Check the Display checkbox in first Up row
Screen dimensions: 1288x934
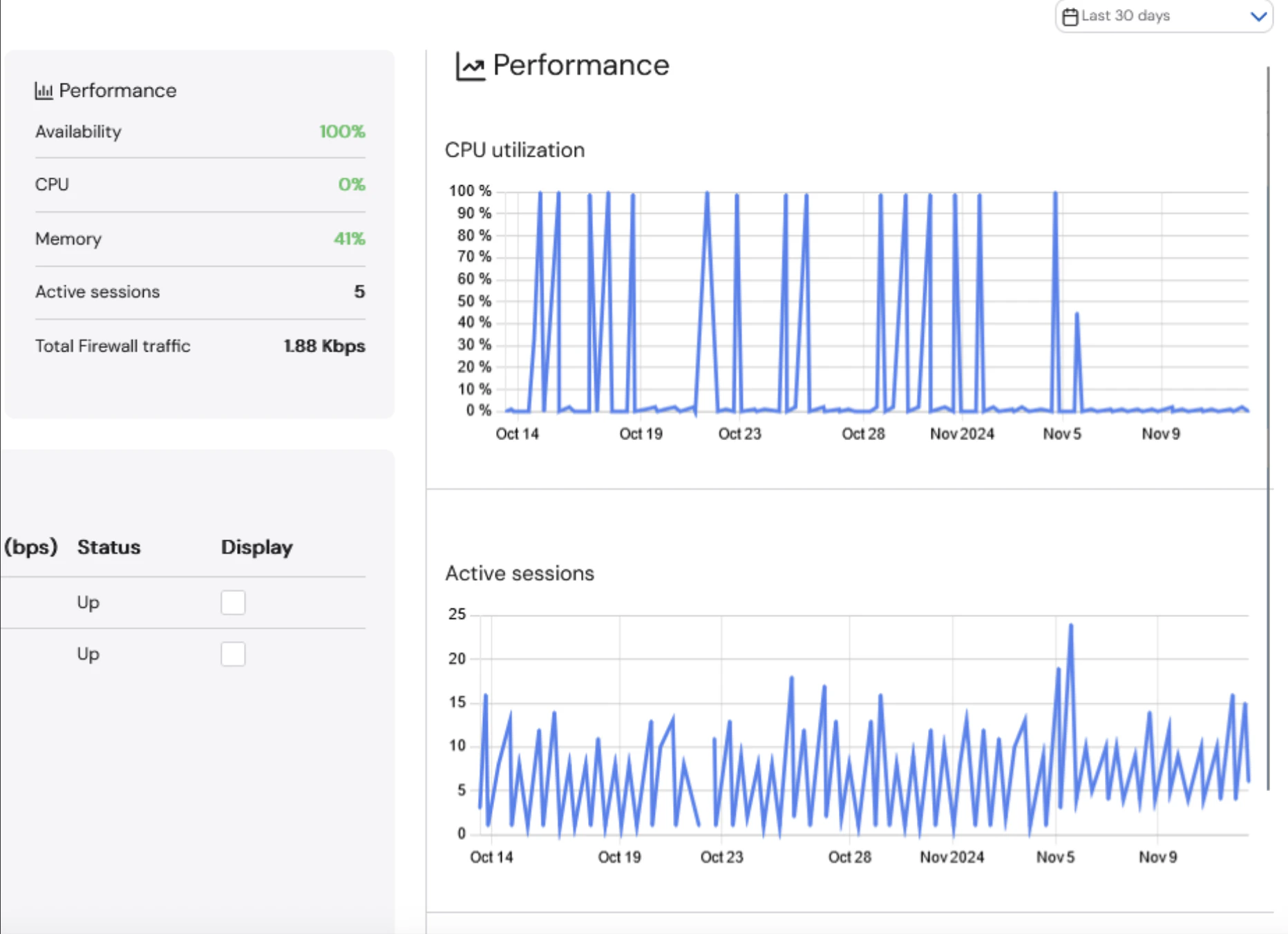coord(233,602)
